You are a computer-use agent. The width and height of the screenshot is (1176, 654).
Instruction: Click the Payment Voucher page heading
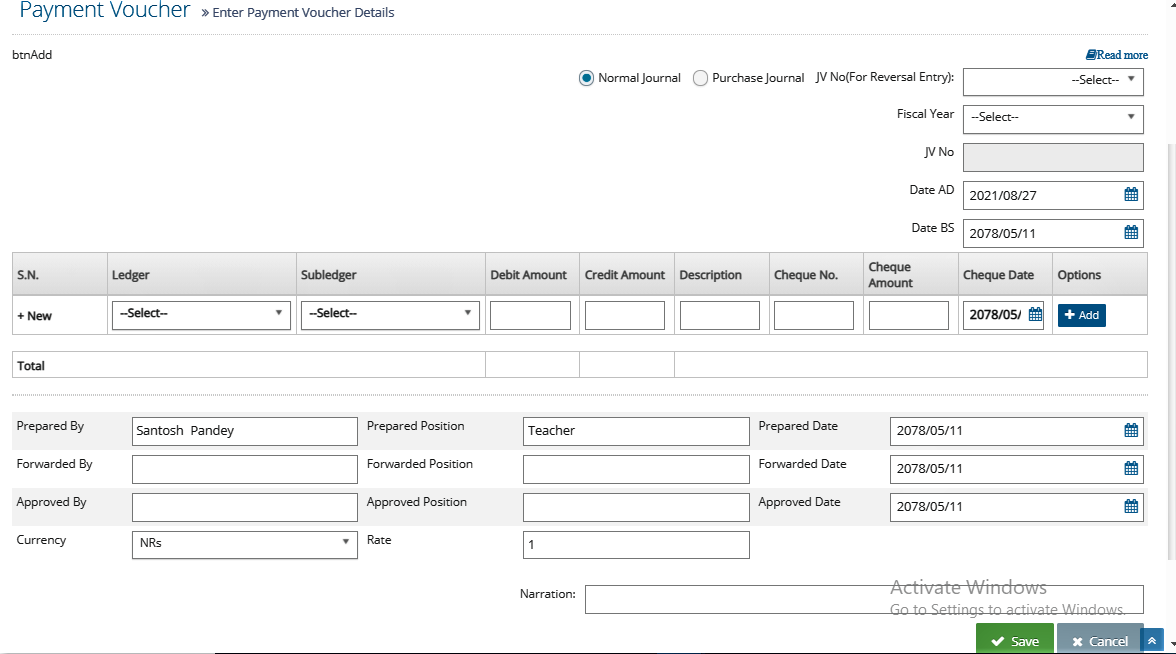pos(105,10)
